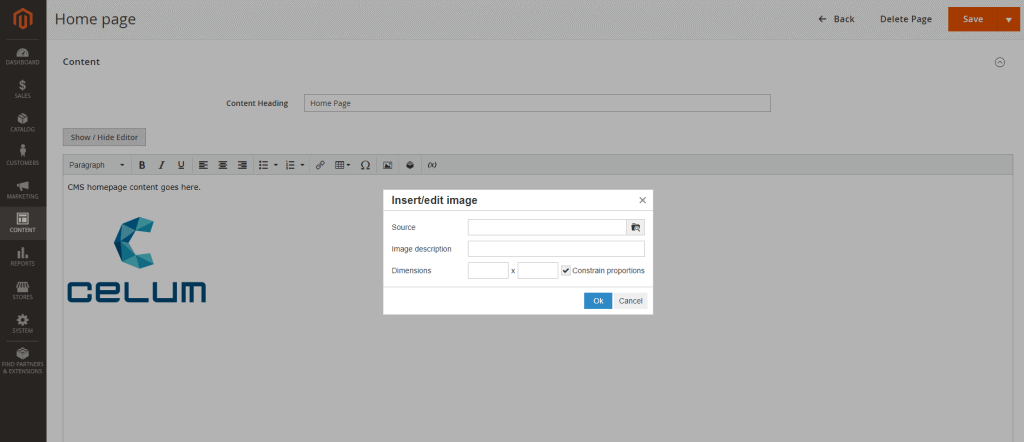Click the insert widget icon
This screenshot has height=442, width=1024.
(x=409, y=165)
